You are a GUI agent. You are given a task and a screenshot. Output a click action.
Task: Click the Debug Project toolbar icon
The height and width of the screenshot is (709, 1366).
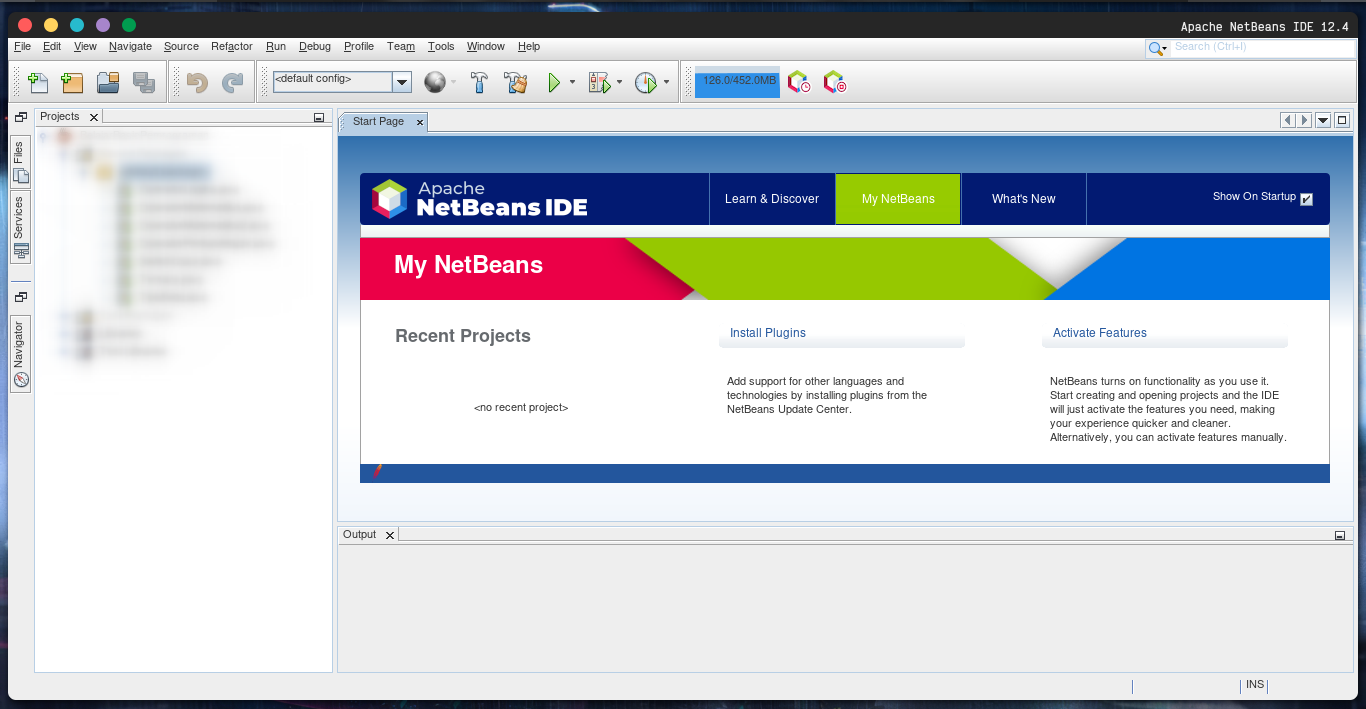click(x=599, y=82)
